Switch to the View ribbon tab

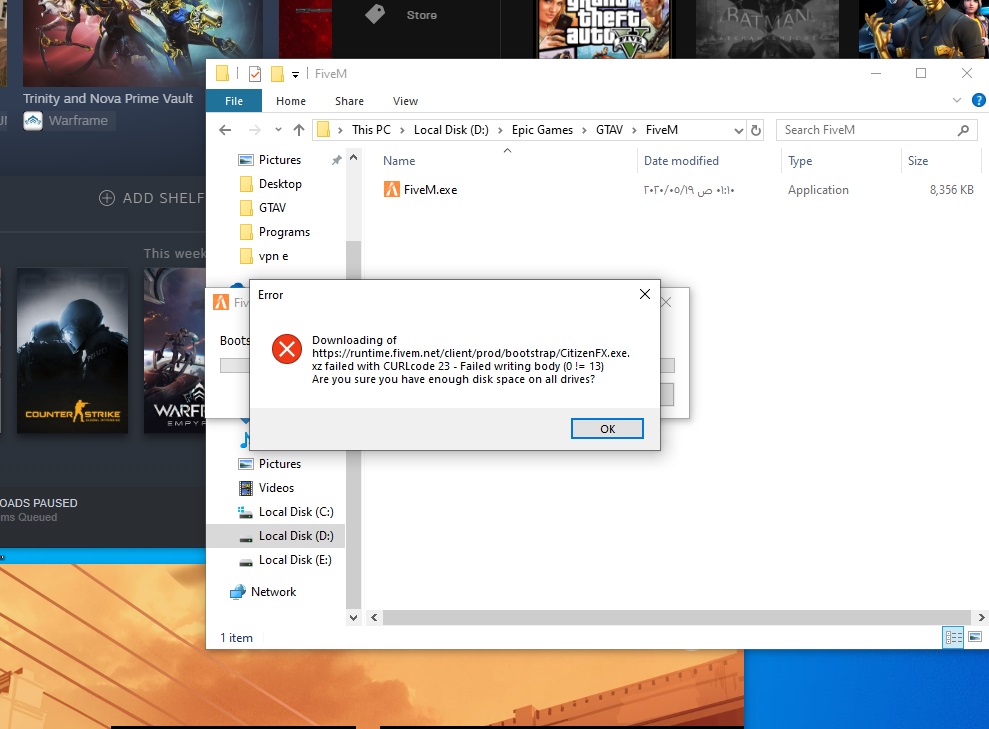[x=405, y=101]
